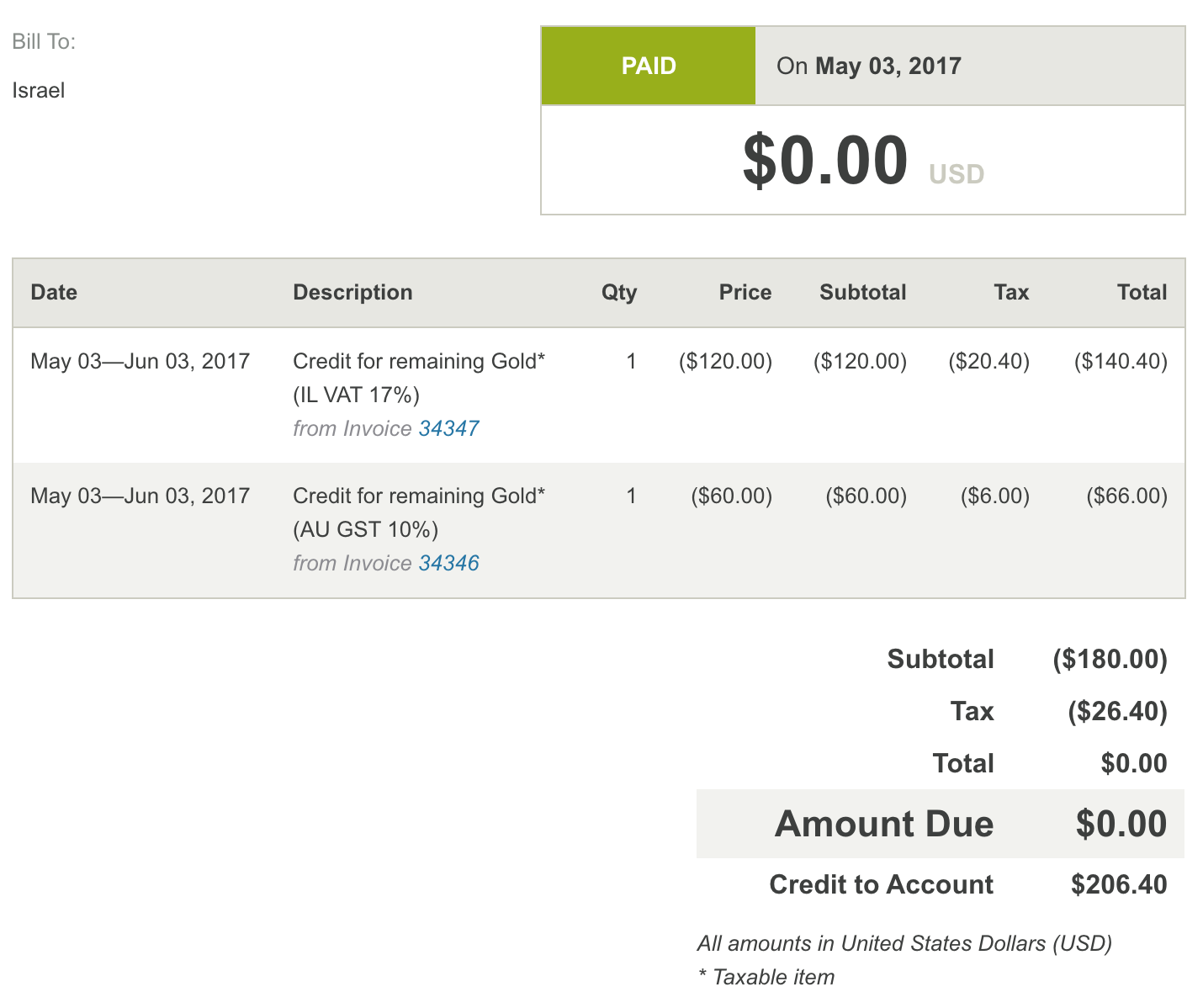Open invoice link 34346
Viewport: 1203px width, 1008px height.
[448, 563]
